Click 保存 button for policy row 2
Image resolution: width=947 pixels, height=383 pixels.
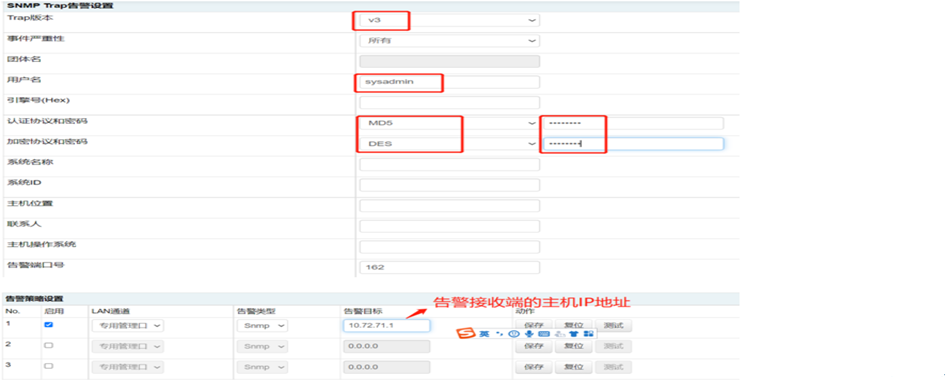coord(533,347)
